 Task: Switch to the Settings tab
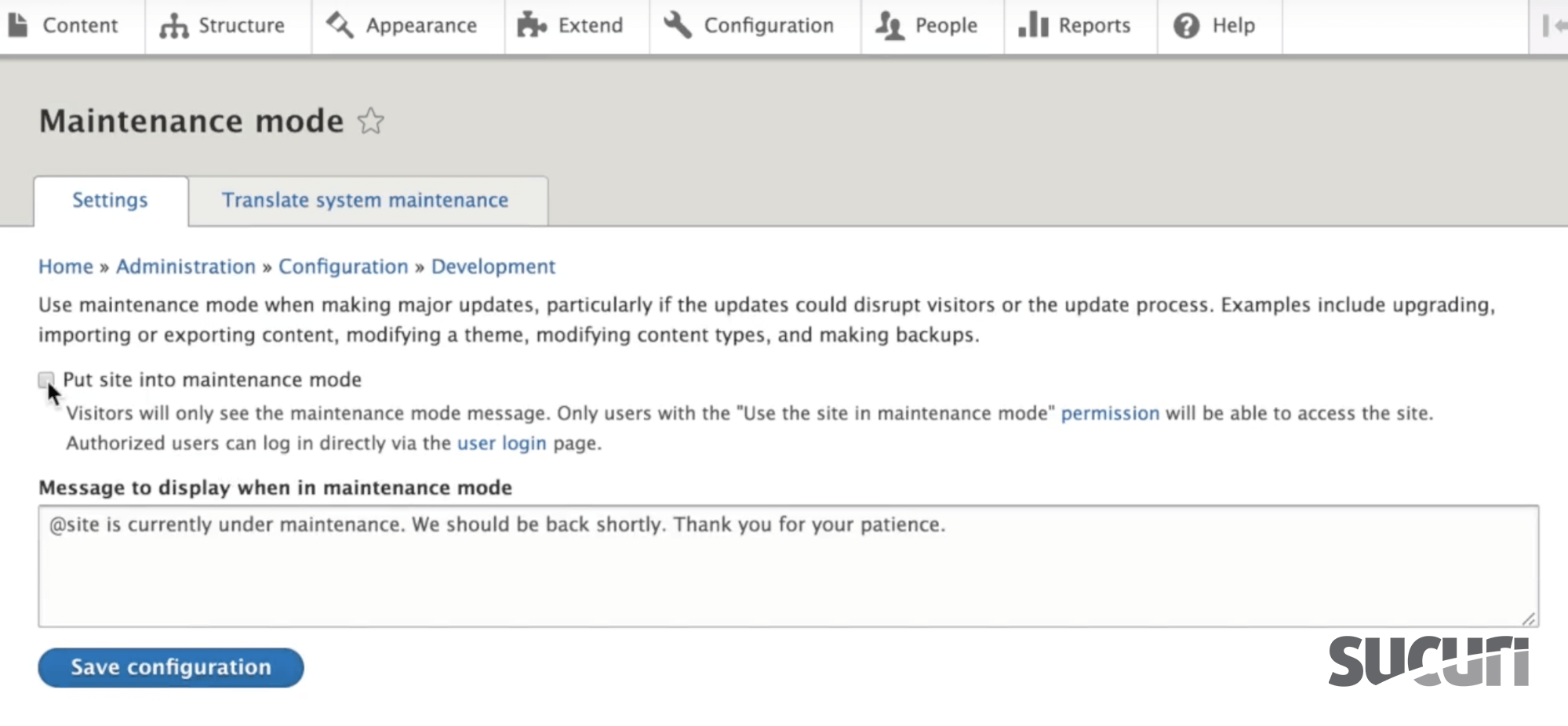point(109,200)
